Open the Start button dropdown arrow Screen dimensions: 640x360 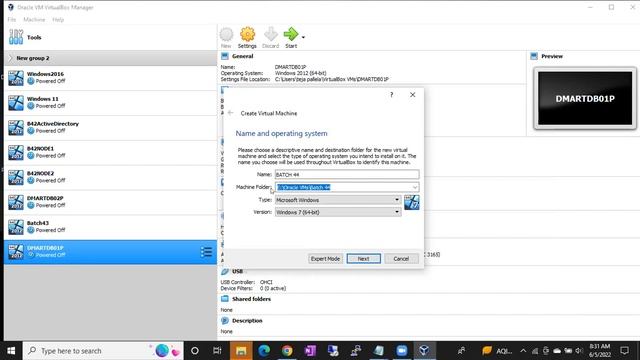[303, 38]
